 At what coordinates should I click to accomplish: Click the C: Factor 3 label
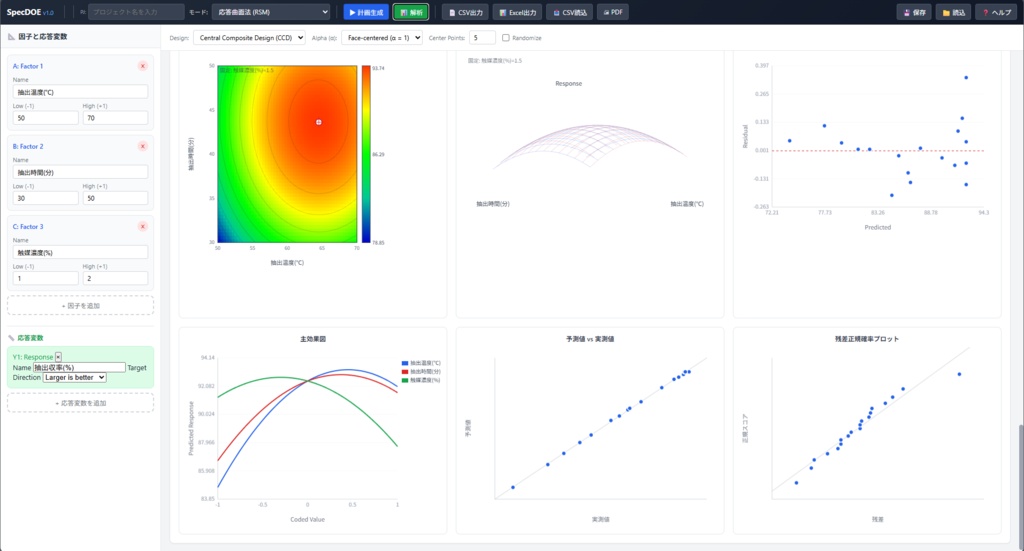(x=28, y=227)
